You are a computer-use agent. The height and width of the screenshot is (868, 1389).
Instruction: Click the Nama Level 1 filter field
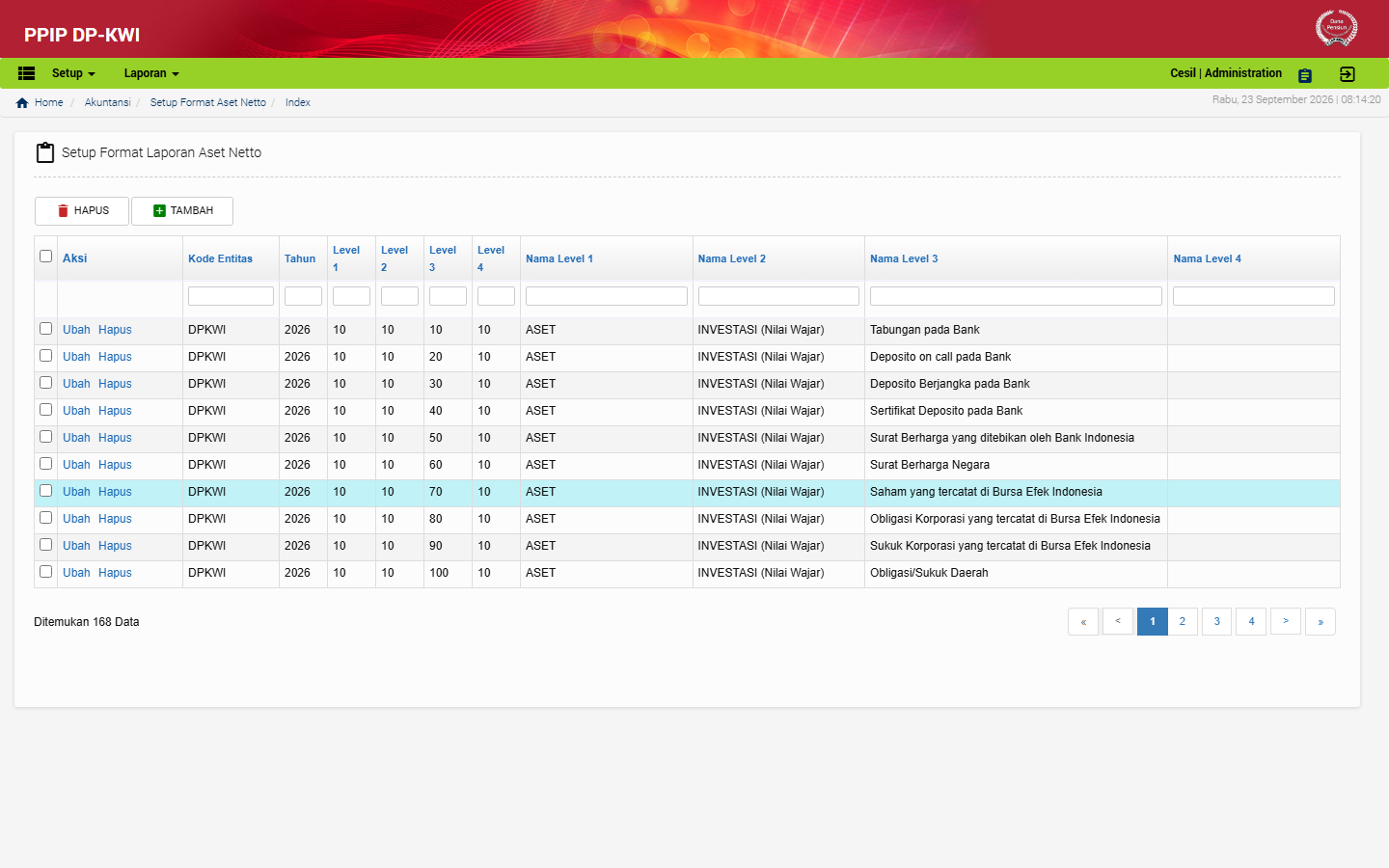pyautogui.click(x=607, y=296)
